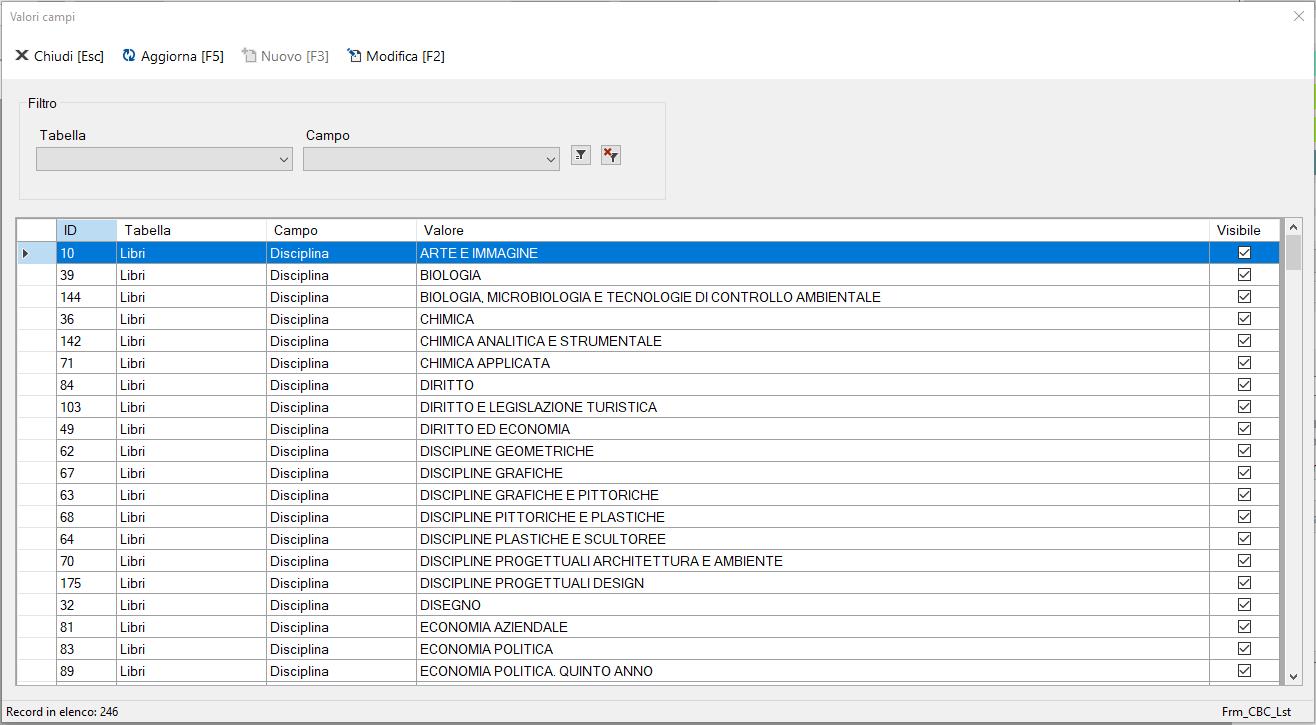1316x725 pixels.
Task: Toggle Visibile checkbox for DISCIPLINE GRAFICHE row
Action: 1244,473
